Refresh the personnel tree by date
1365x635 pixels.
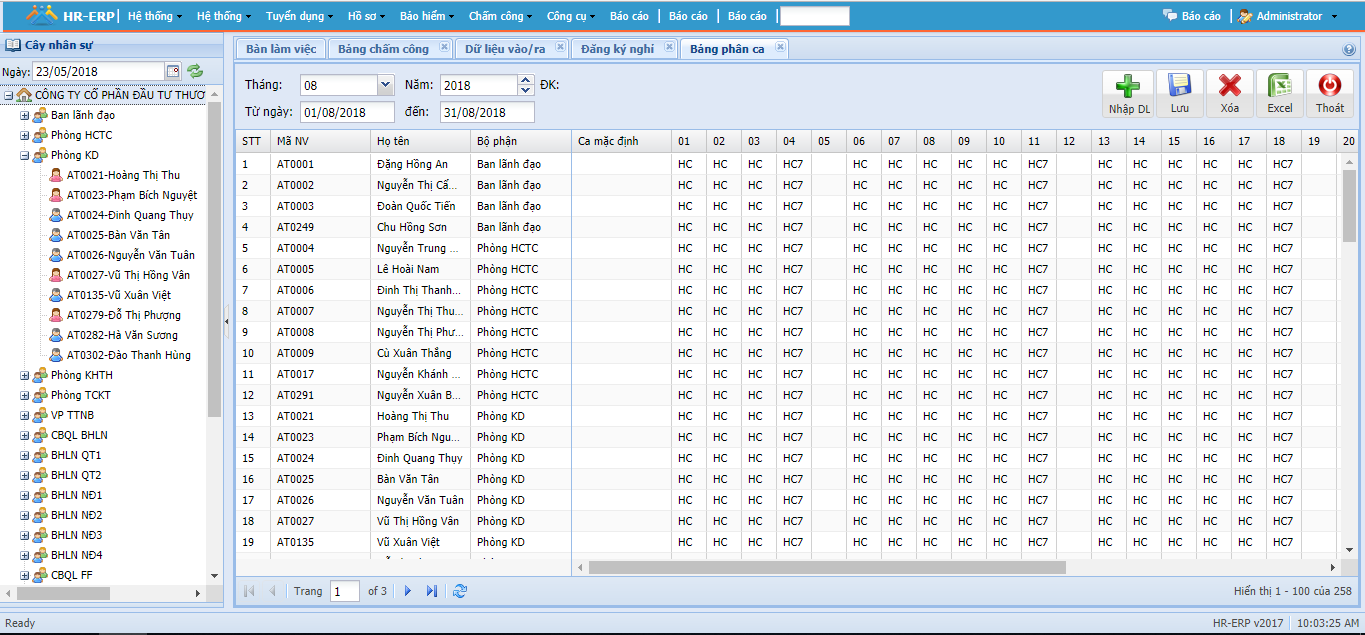pos(195,71)
